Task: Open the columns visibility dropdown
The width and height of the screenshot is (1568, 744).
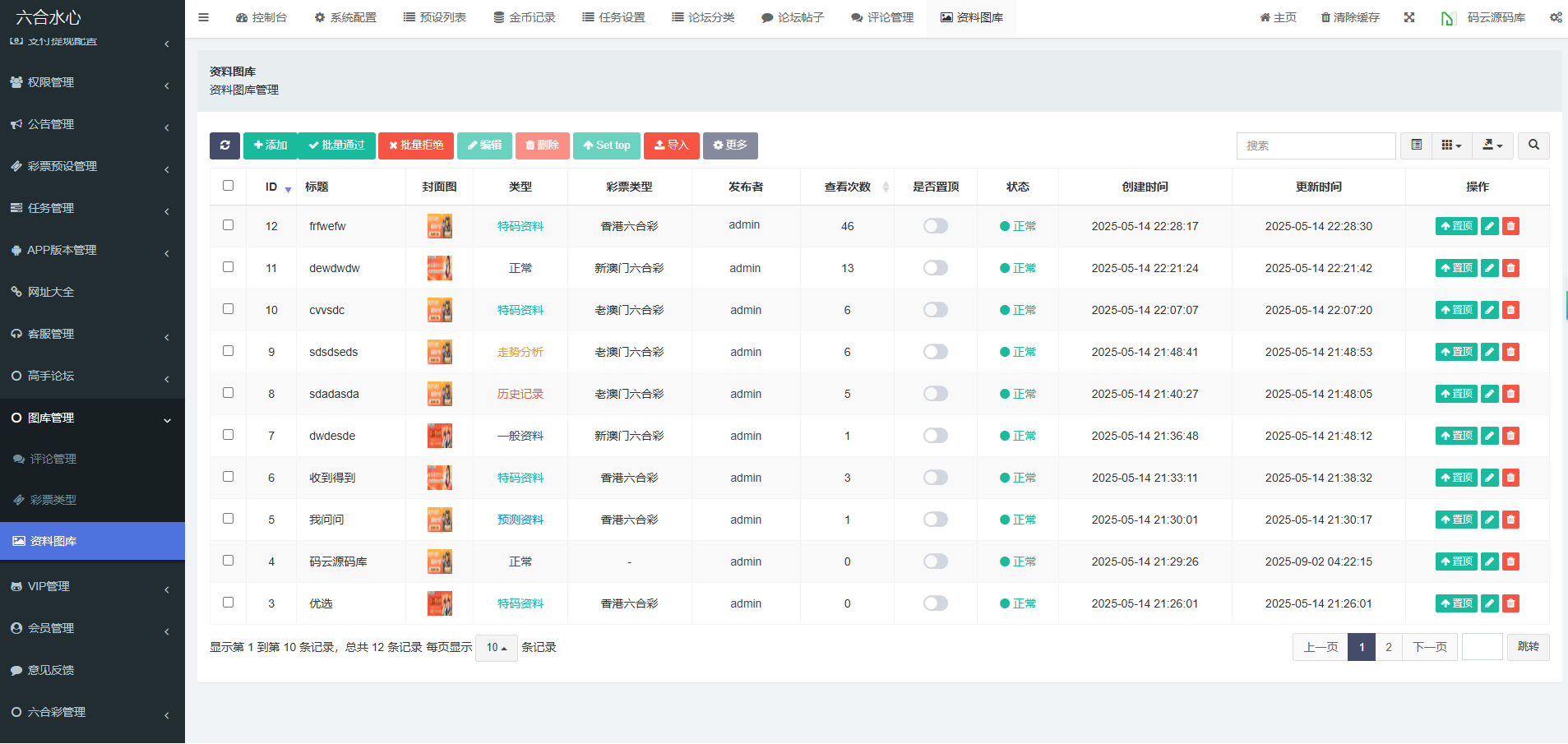Action: [x=1451, y=146]
